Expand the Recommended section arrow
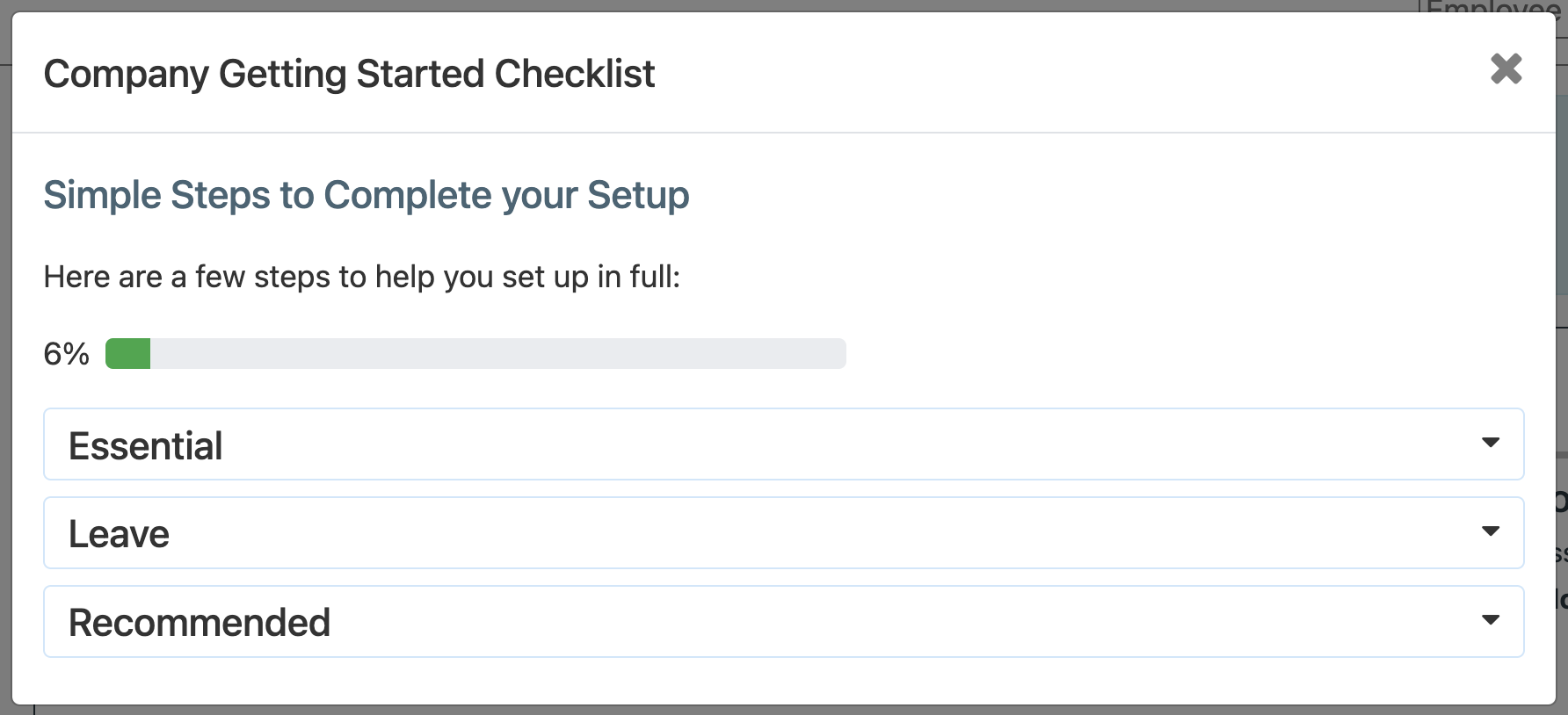Image resolution: width=1568 pixels, height=715 pixels. (x=1491, y=620)
